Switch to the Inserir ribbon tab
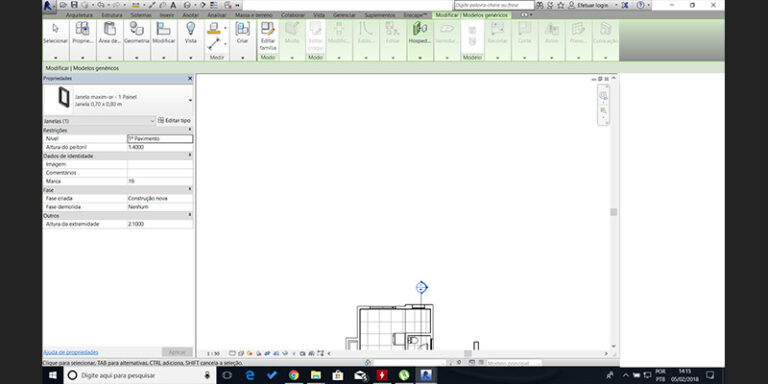The image size is (768, 384). point(167,15)
